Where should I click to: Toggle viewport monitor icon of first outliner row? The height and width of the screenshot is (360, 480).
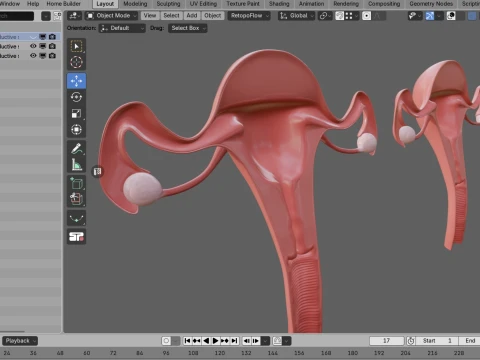click(x=43, y=37)
